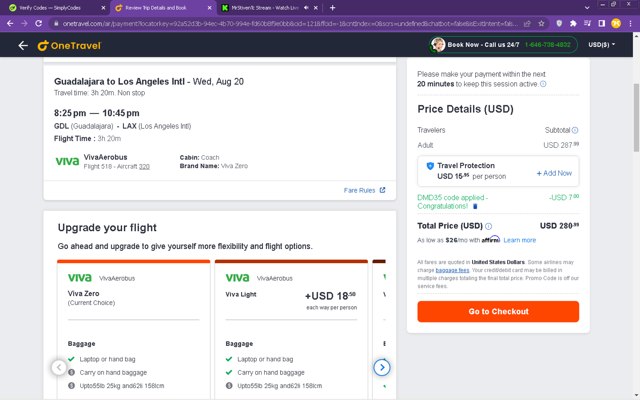Select the Viva Zero fare card

133,330
